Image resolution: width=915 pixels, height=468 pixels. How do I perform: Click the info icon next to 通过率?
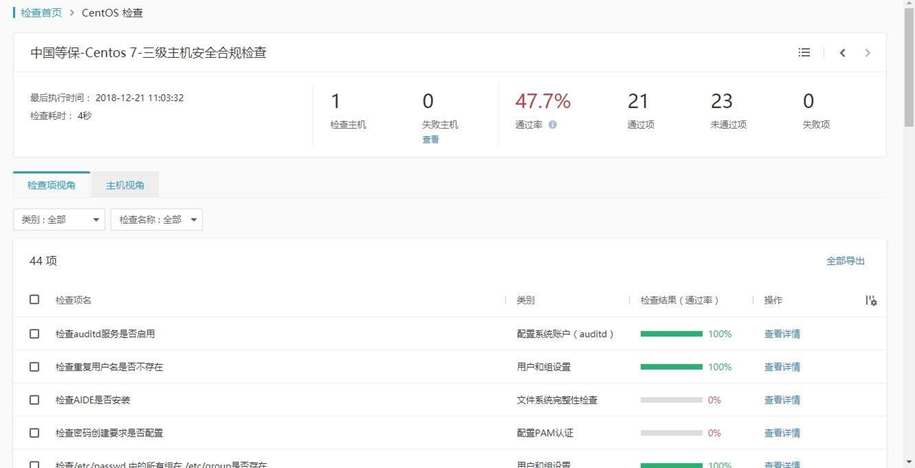point(552,125)
